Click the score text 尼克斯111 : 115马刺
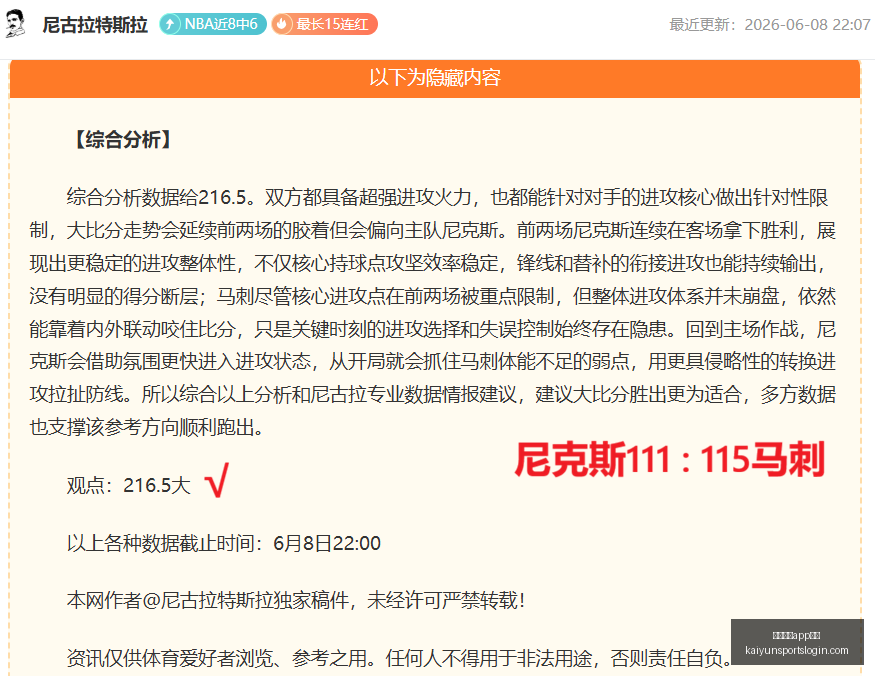Screen dimensions: 875x676 [669, 459]
